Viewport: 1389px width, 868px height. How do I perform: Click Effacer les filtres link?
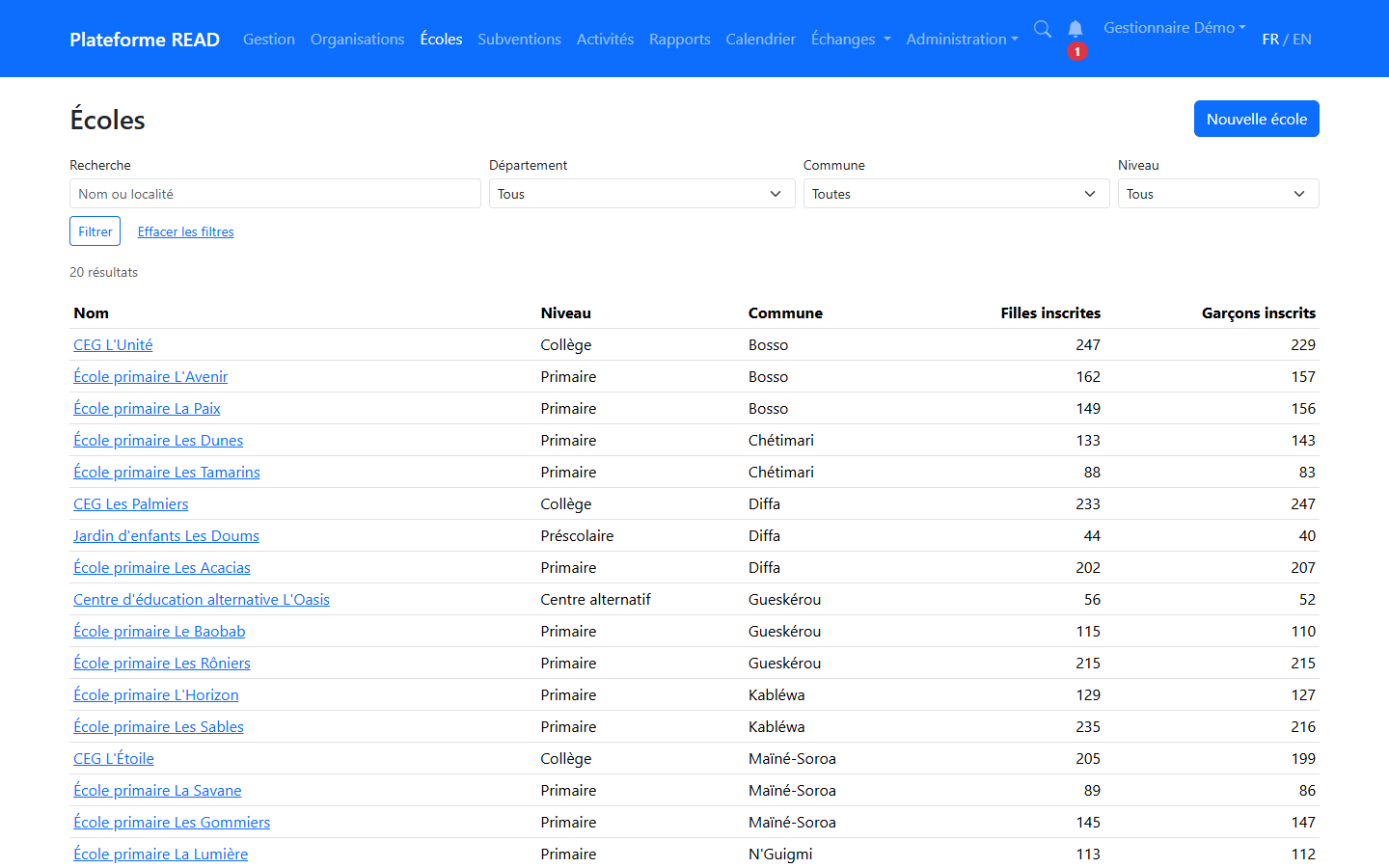pyautogui.click(x=186, y=231)
